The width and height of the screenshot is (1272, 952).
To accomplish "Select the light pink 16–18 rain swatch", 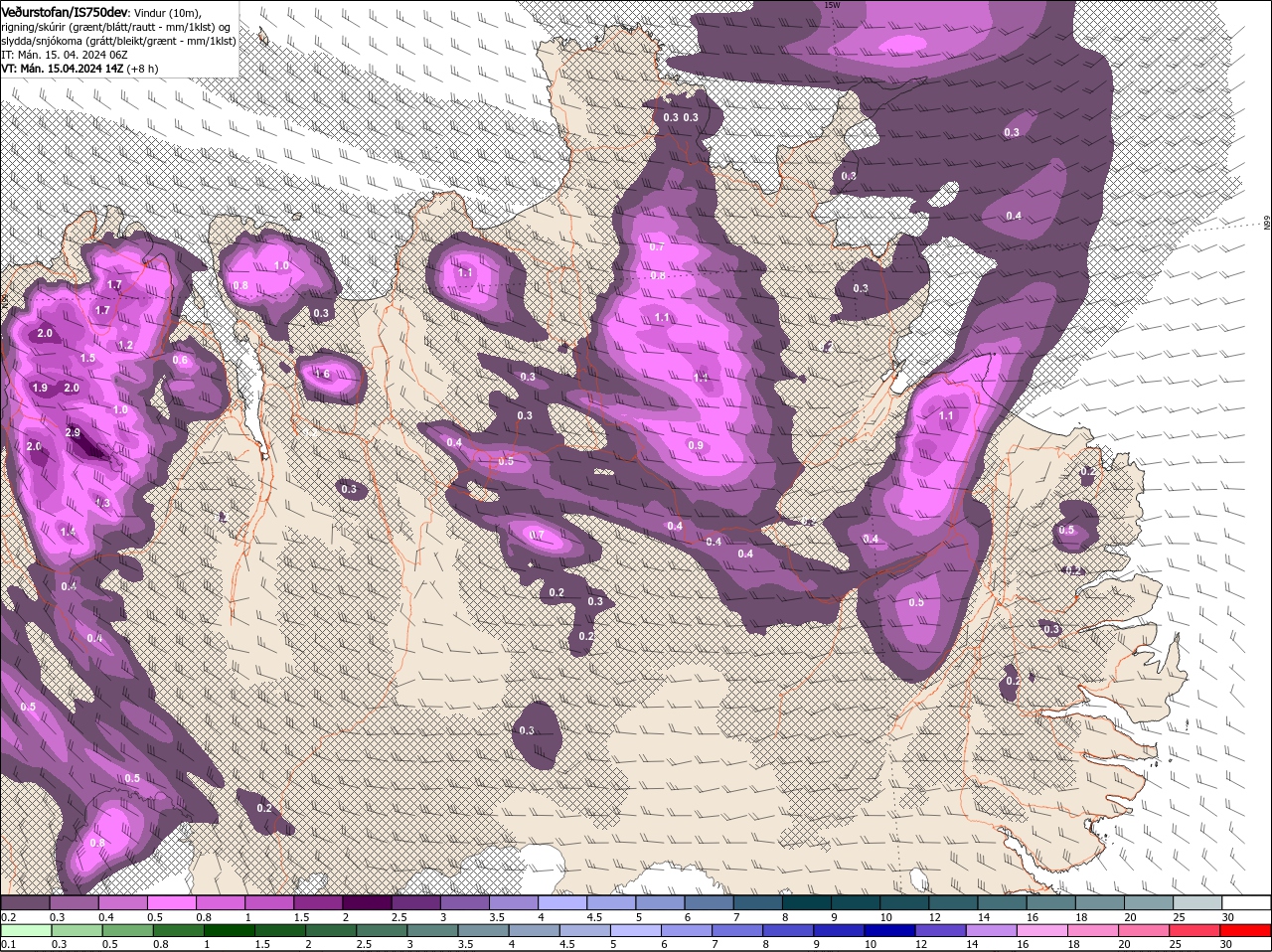I will [1044, 931].
